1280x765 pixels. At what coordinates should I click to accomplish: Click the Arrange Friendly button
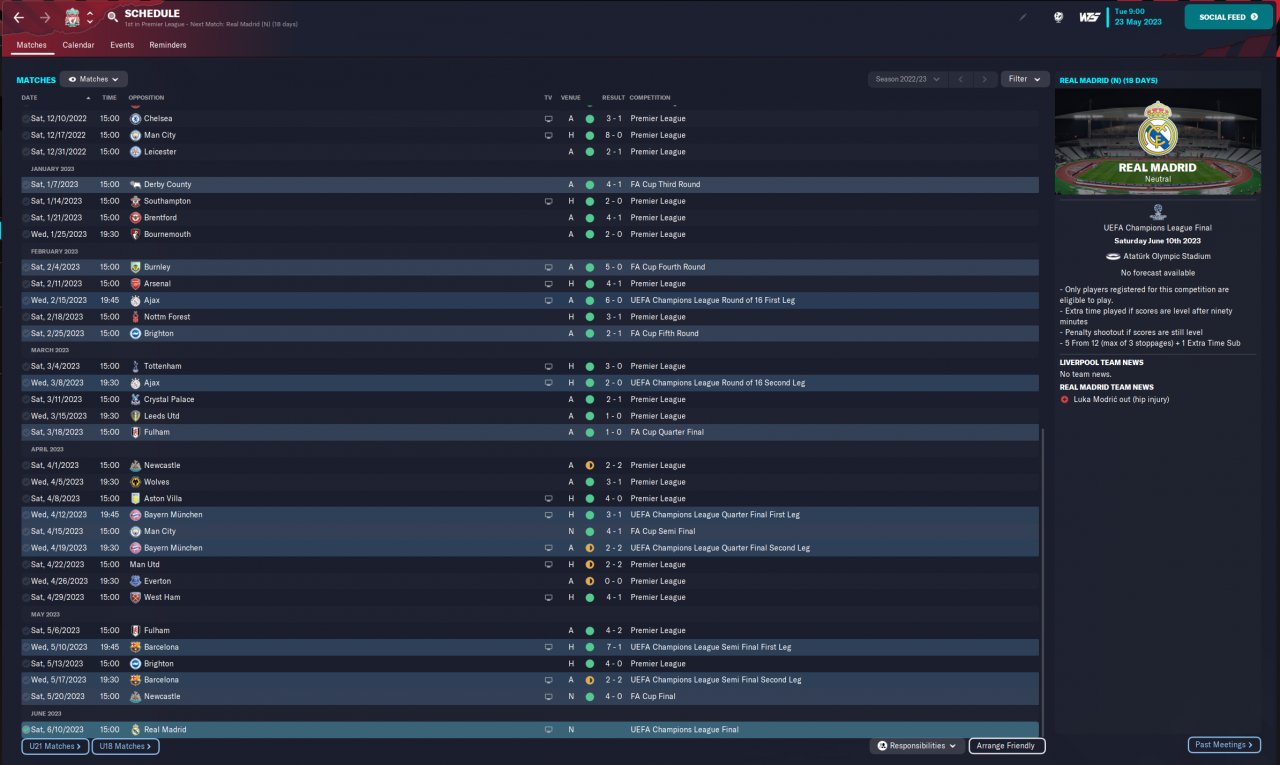click(x=1007, y=746)
